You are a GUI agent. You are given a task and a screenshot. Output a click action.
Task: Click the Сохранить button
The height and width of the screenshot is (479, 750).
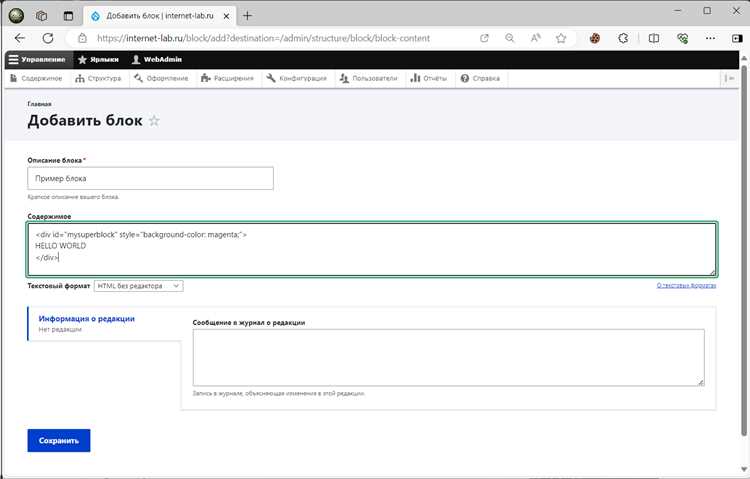(59, 441)
